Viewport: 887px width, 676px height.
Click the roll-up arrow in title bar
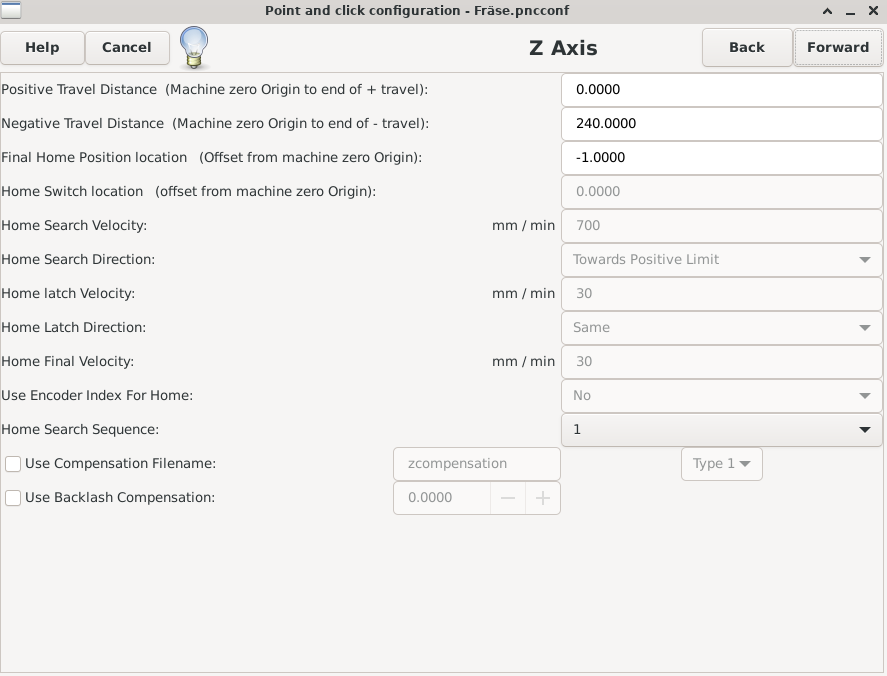coord(828,11)
